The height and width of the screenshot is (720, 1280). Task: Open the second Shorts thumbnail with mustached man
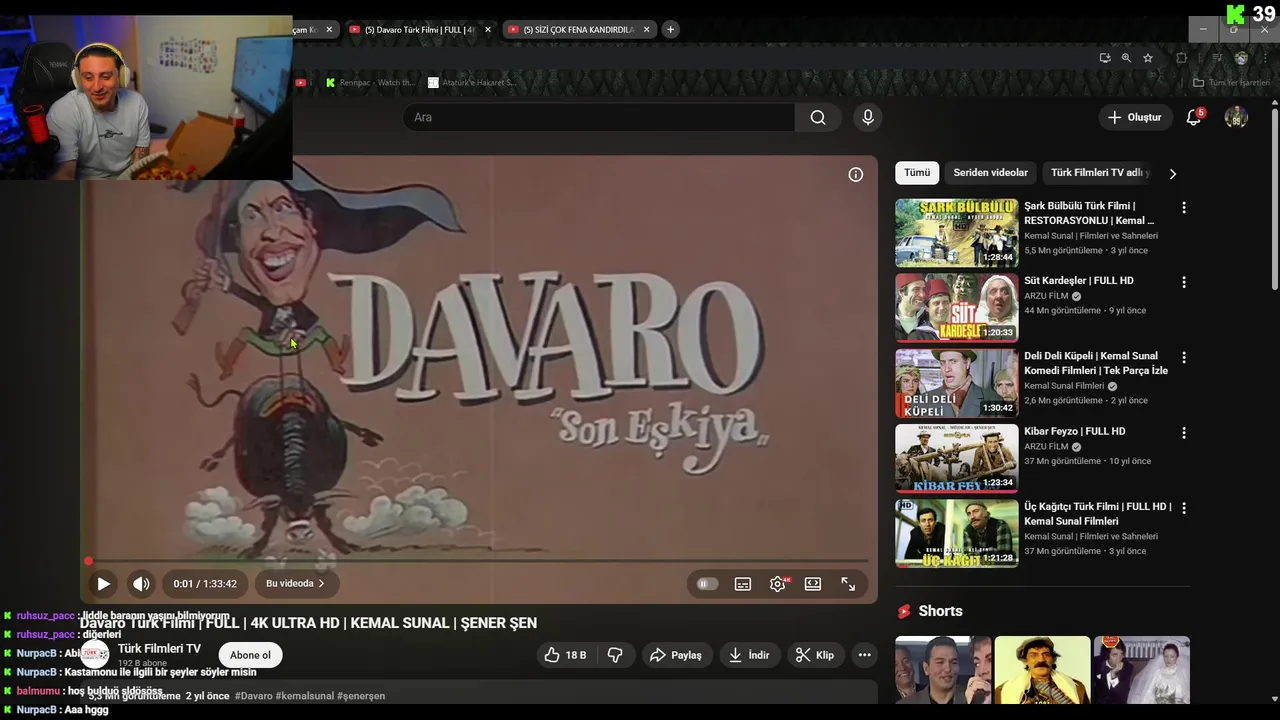click(1042, 670)
